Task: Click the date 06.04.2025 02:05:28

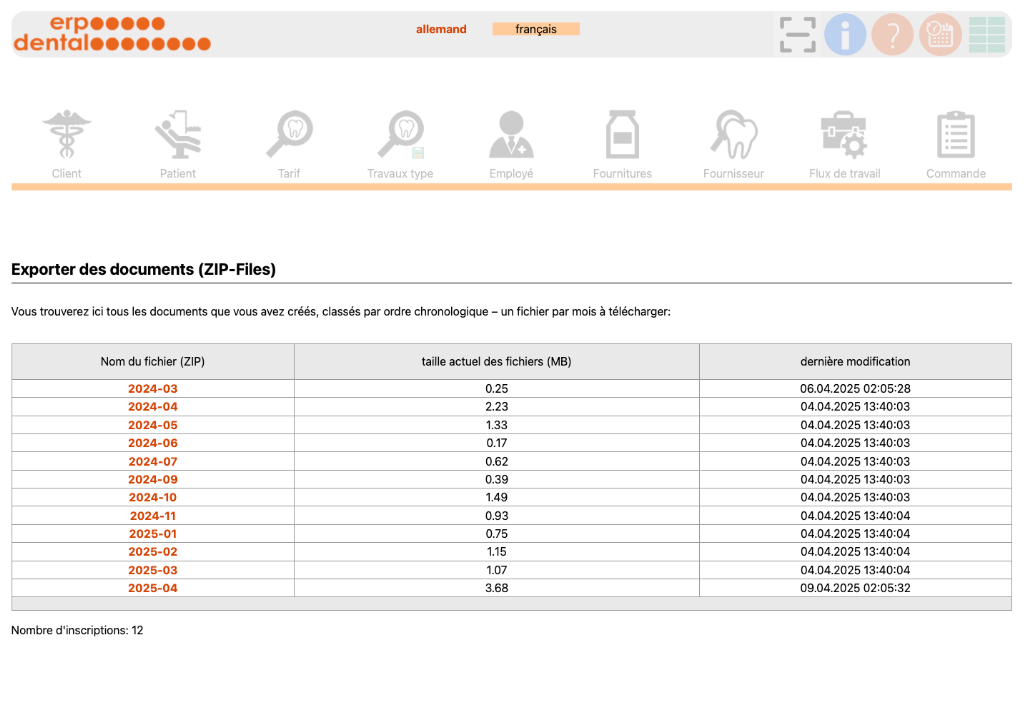Action: click(856, 389)
